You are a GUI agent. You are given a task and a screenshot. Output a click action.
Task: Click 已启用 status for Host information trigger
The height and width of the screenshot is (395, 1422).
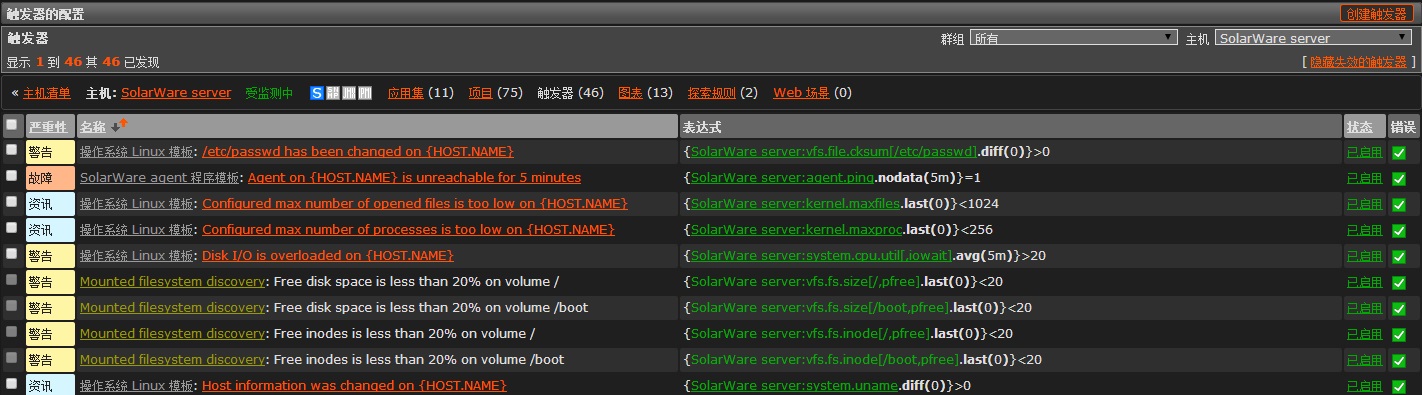(x=1364, y=386)
